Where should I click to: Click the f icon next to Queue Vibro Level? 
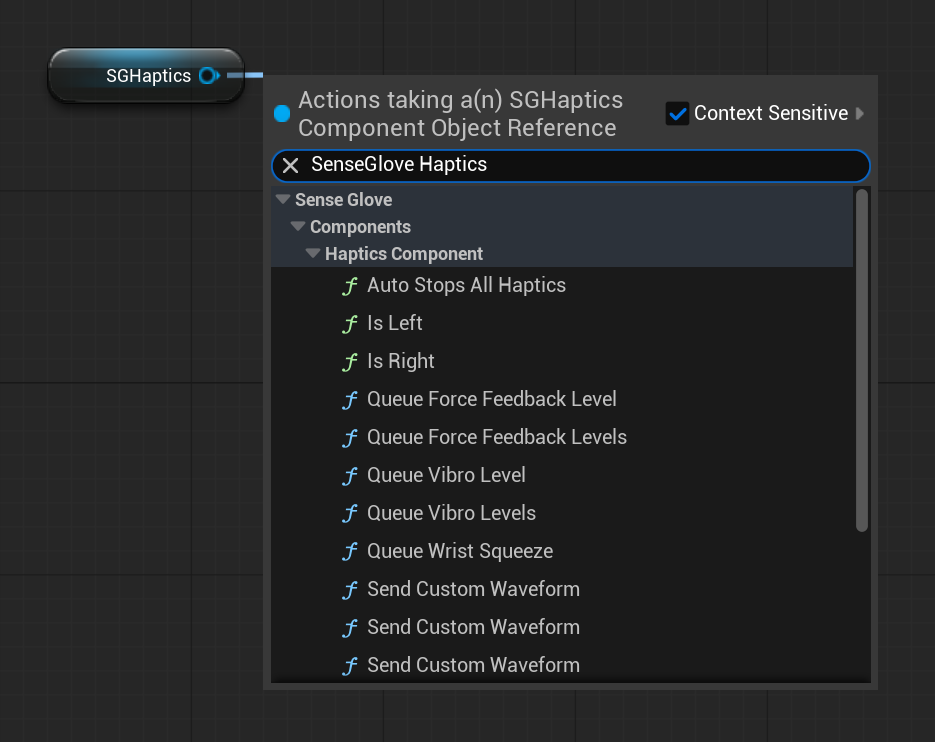351,475
